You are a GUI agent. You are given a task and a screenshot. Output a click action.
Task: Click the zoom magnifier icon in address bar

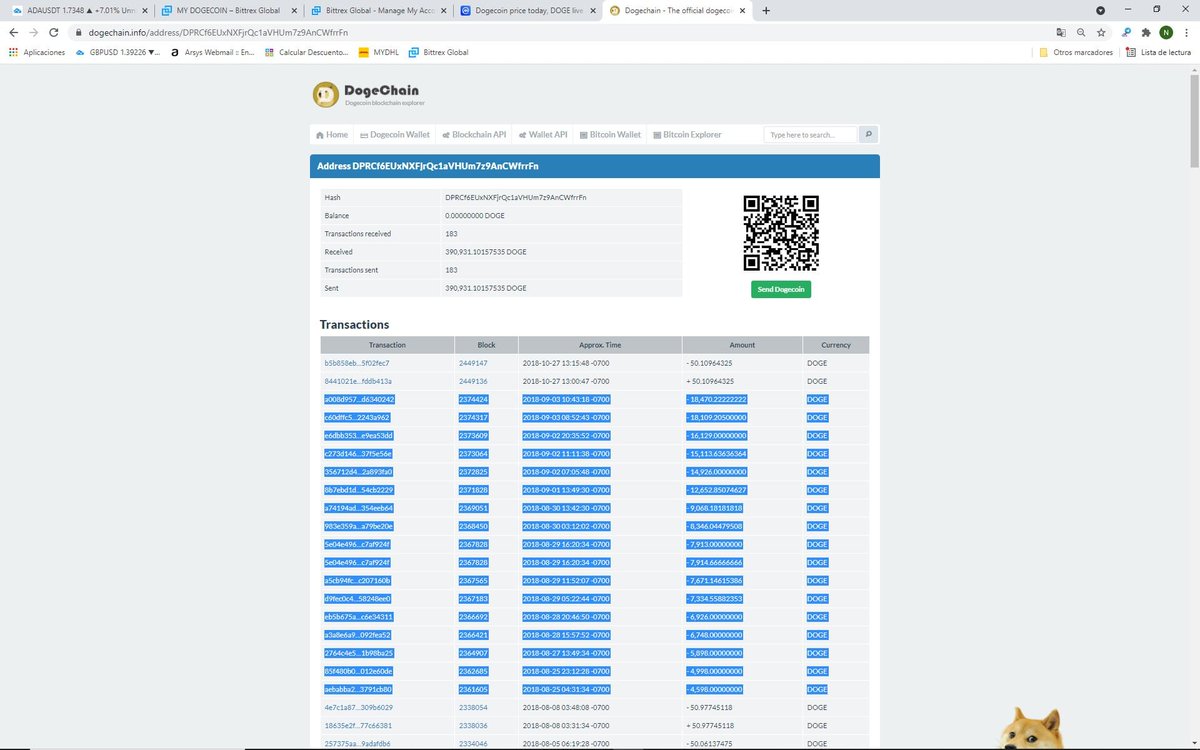(1081, 32)
